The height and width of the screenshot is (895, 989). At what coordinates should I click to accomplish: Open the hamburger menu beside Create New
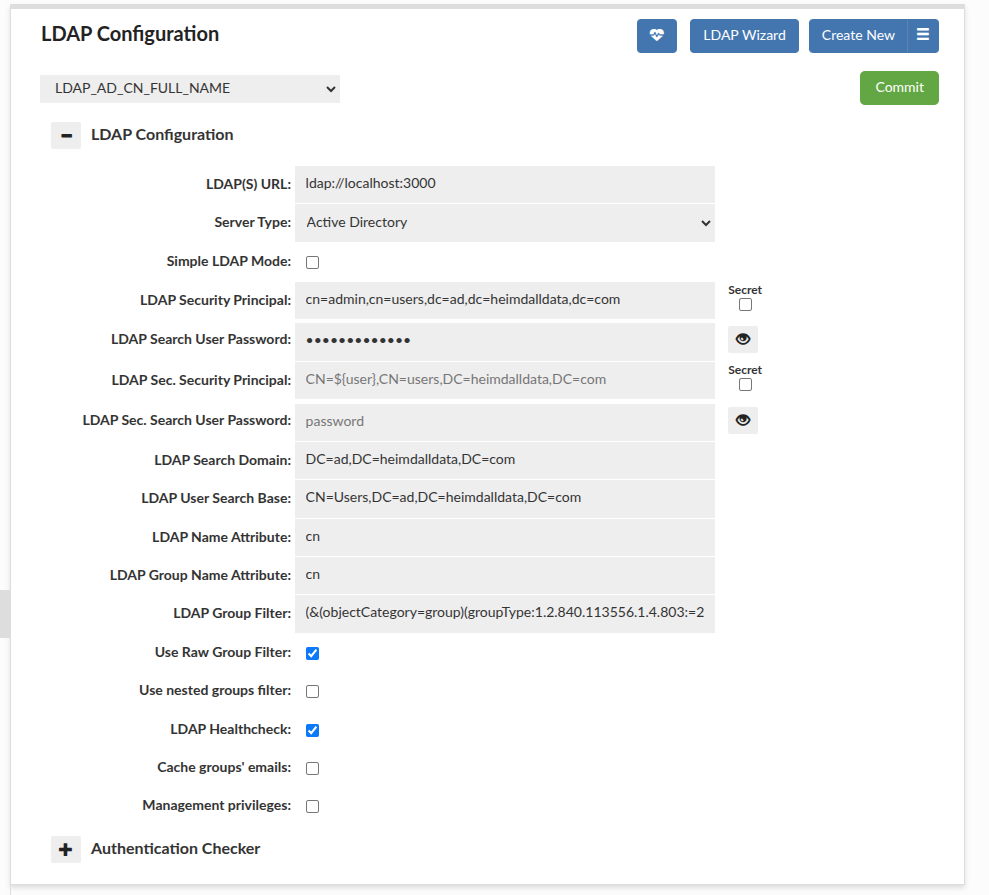tap(915, 35)
